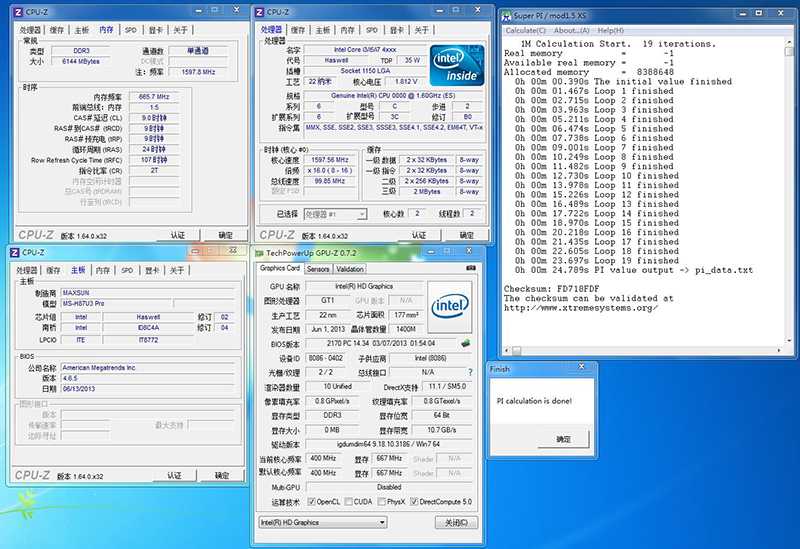Click the Intel logo in GPU-Z
The height and width of the screenshot is (549, 800).
(449, 307)
